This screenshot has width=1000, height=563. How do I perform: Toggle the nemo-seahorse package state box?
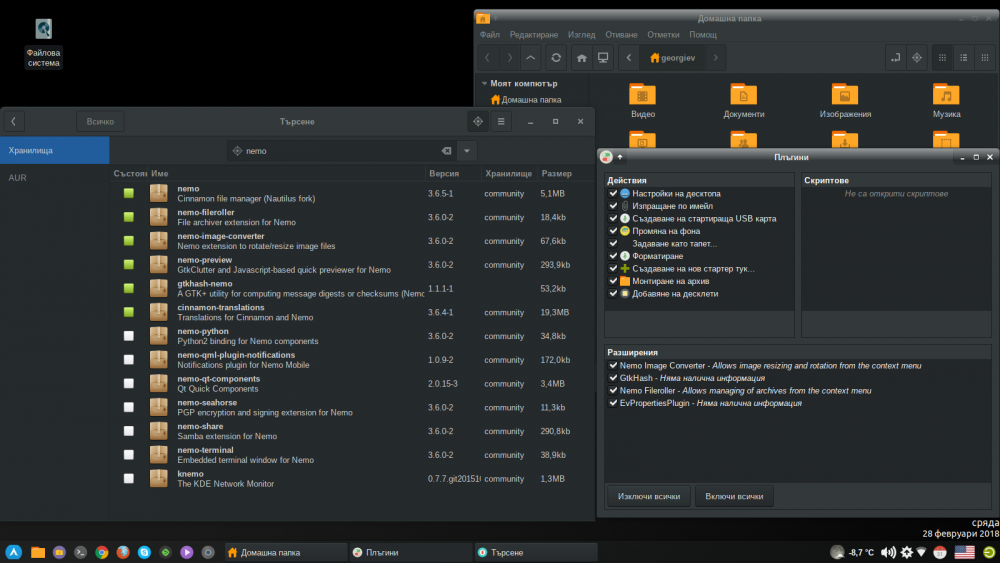coord(129,407)
